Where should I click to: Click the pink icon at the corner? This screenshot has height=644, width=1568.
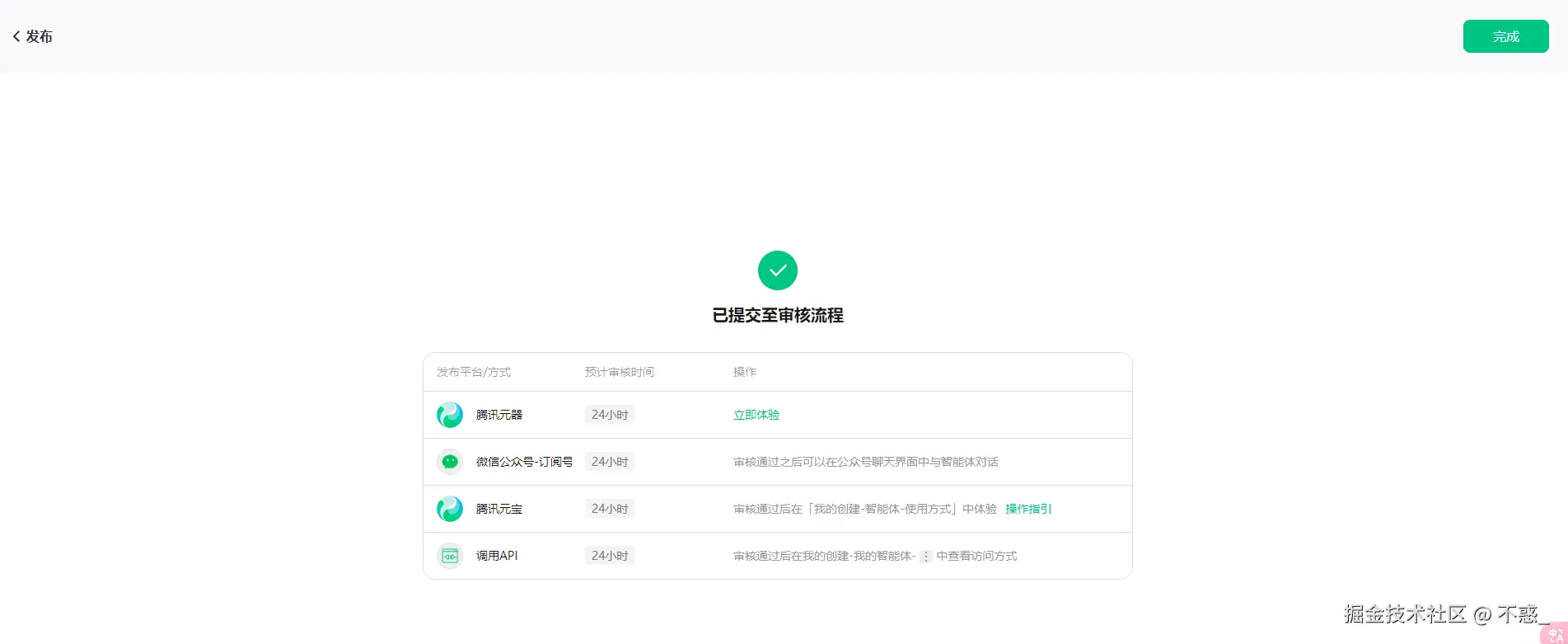point(1554,633)
